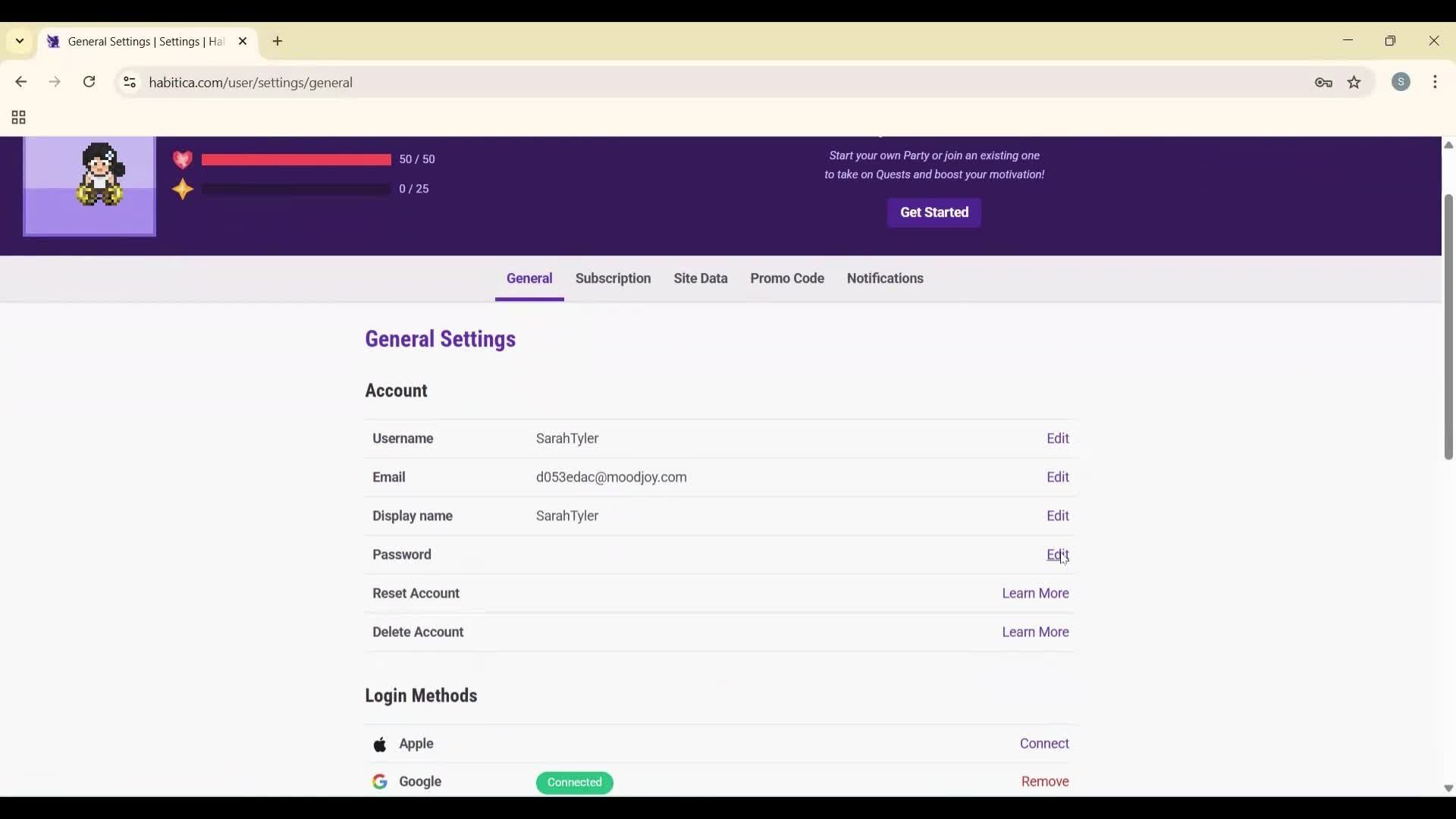
Task: Click the back navigation arrow
Action: pos(20,82)
